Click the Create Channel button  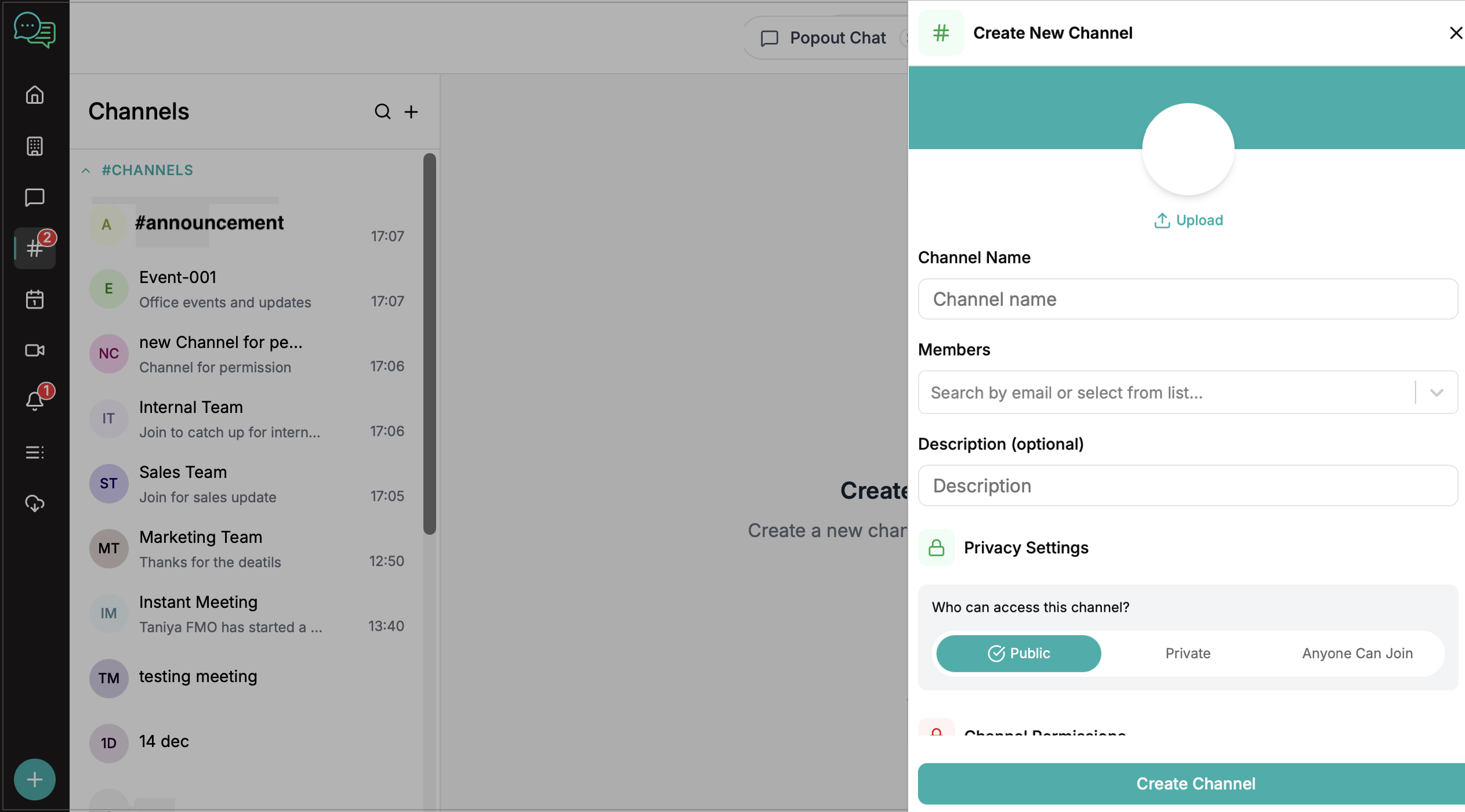[1195, 783]
